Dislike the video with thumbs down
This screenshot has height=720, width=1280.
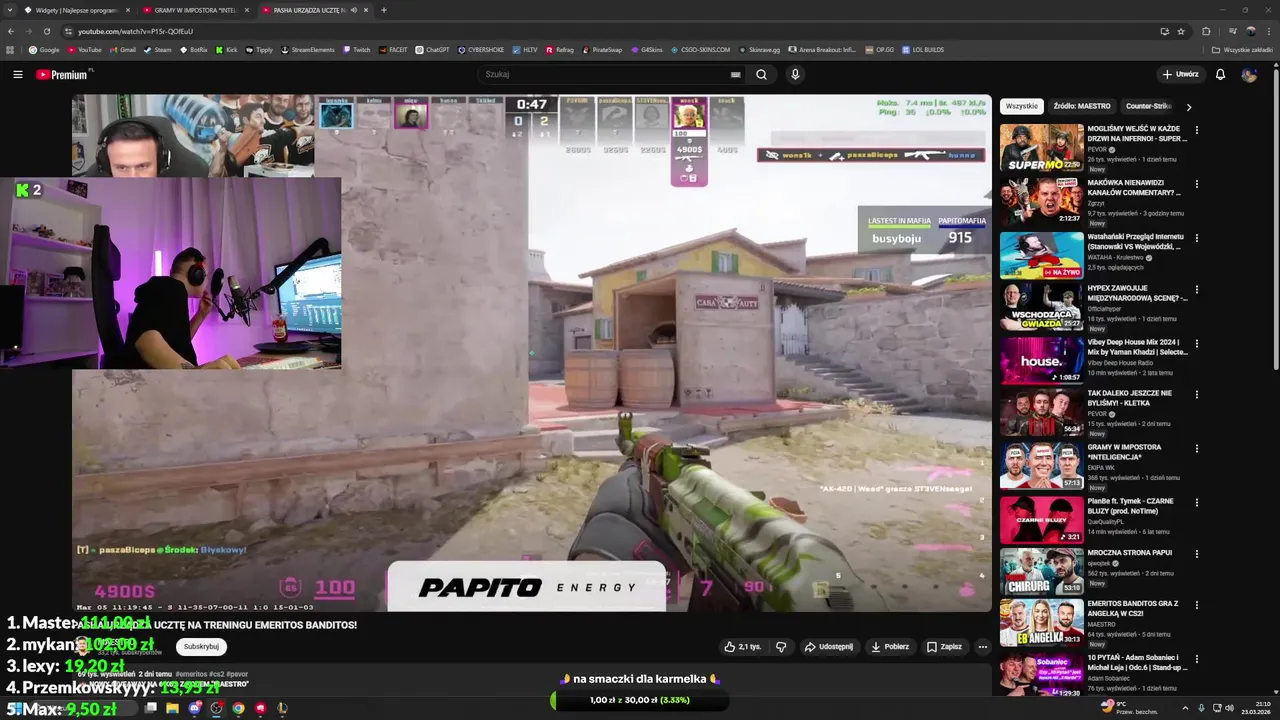pyautogui.click(x=781, y=647)
